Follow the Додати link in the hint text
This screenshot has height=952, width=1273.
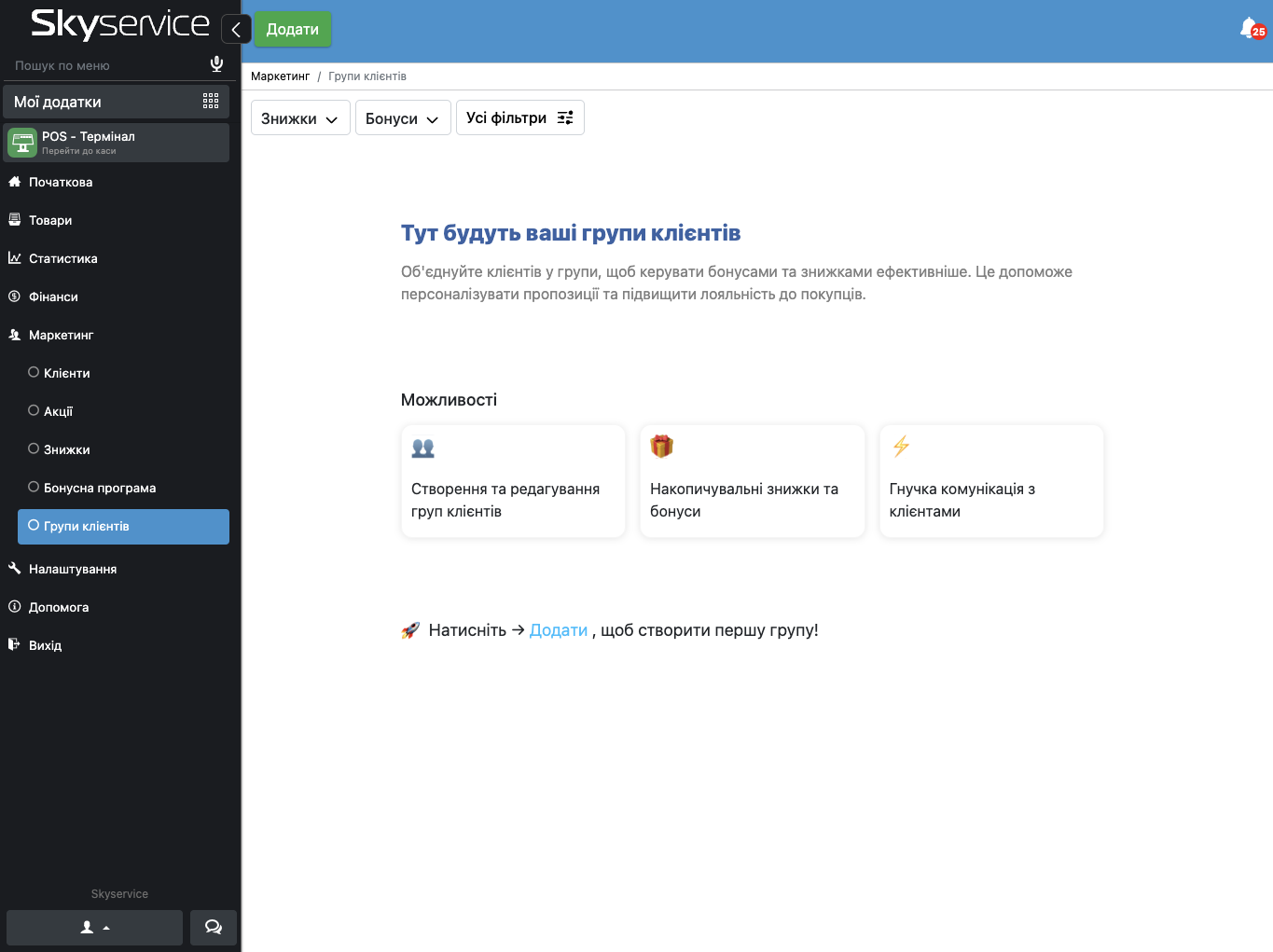(558, 630)
